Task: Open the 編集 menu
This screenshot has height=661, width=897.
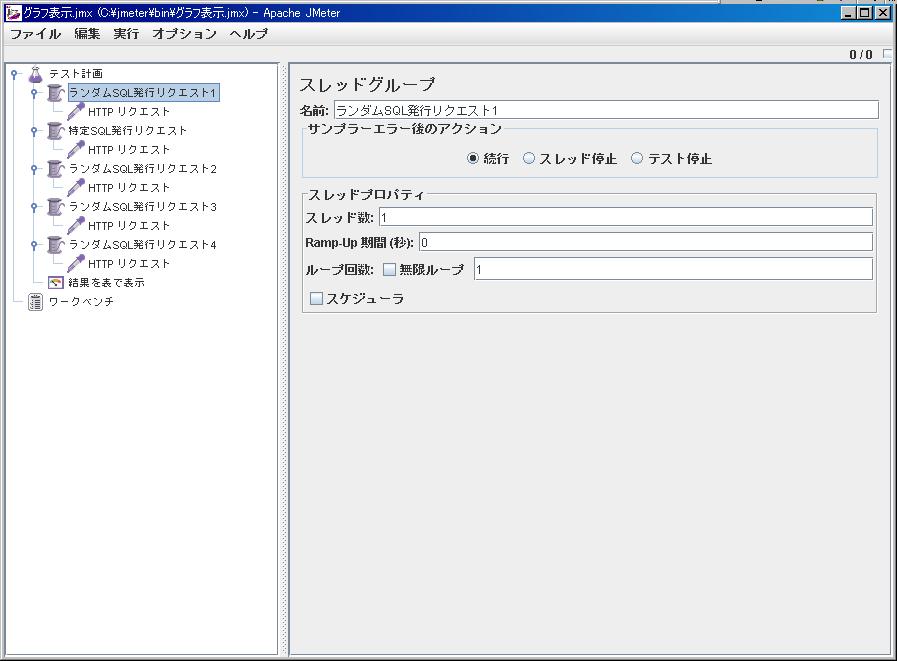Action: click(88, 34)
